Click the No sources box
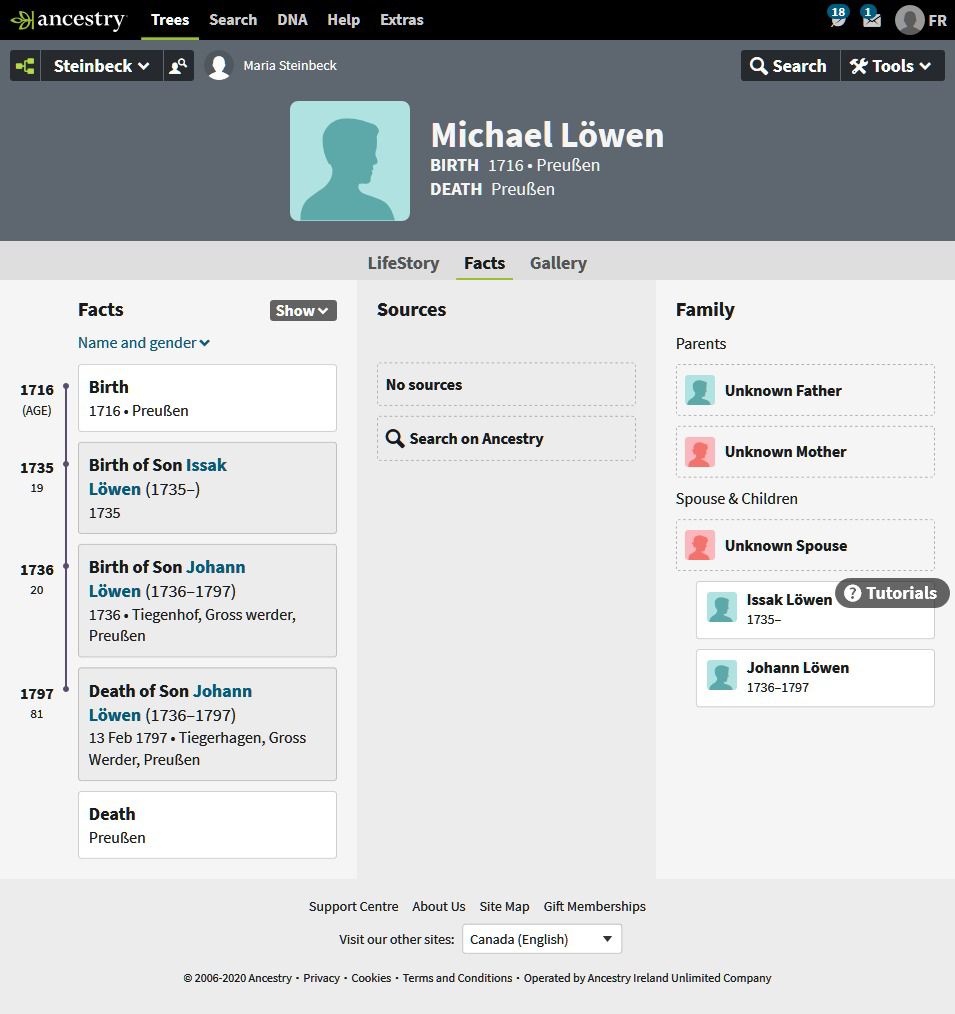This screenshot has height=1014, width=955. click(x=506, y=385)
